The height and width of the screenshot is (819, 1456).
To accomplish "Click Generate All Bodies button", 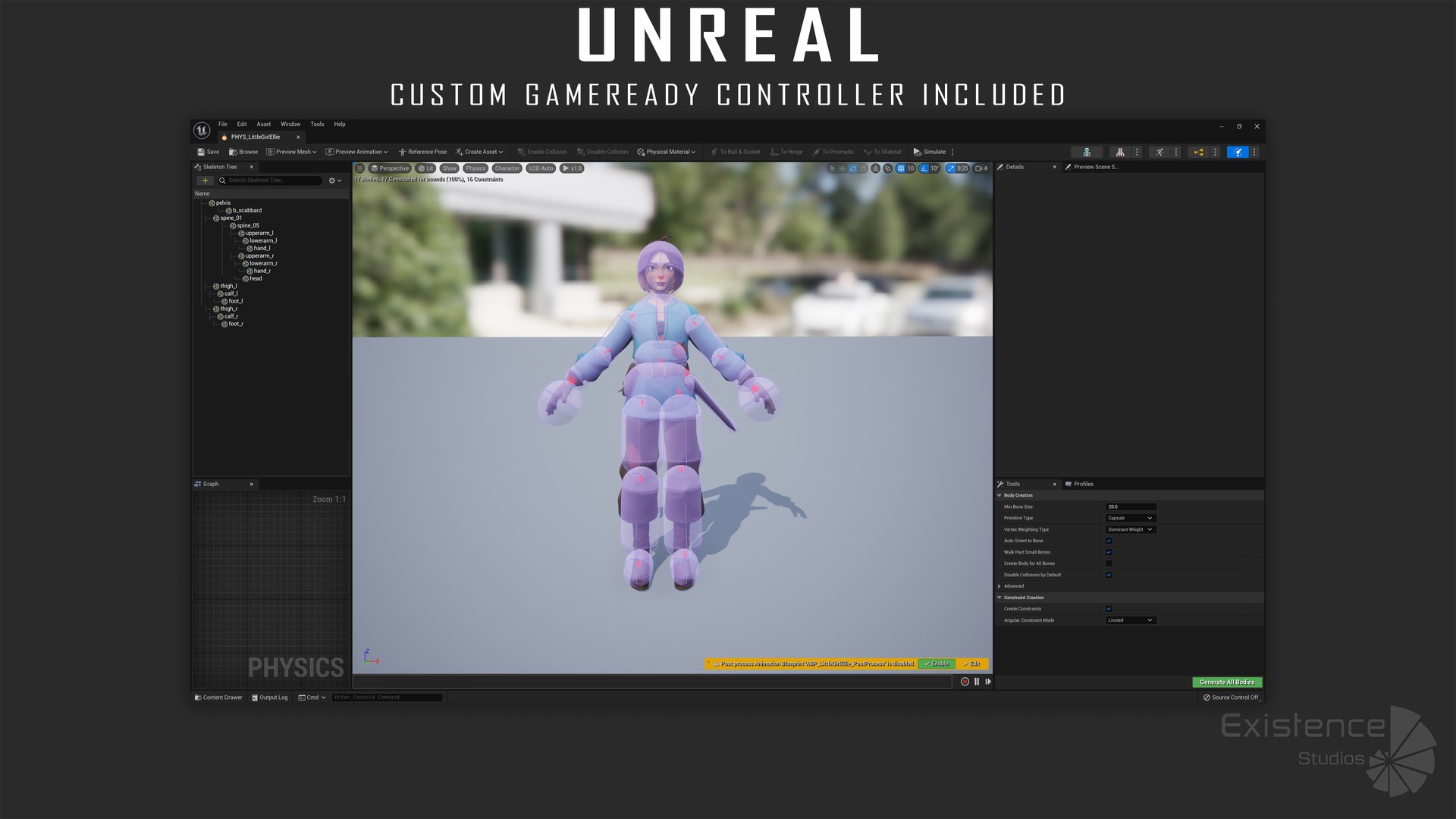I will coord(1227,682).
